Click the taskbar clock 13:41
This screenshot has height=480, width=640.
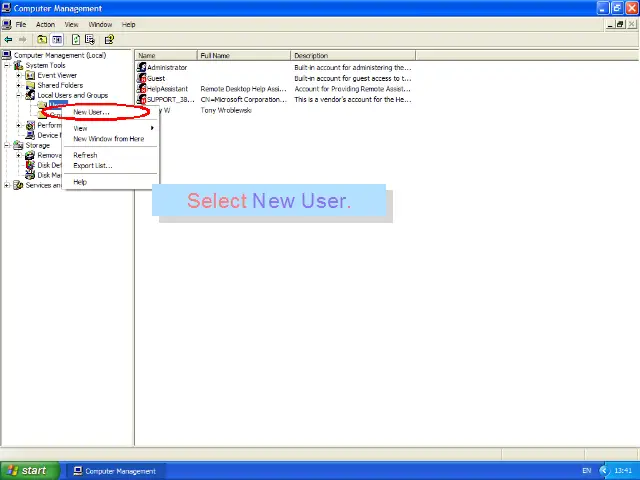pyautogui.click(x=623, y=471)
